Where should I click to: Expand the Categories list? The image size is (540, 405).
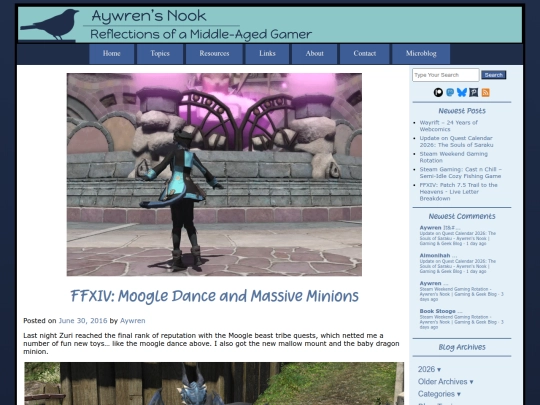click(439, 394)
